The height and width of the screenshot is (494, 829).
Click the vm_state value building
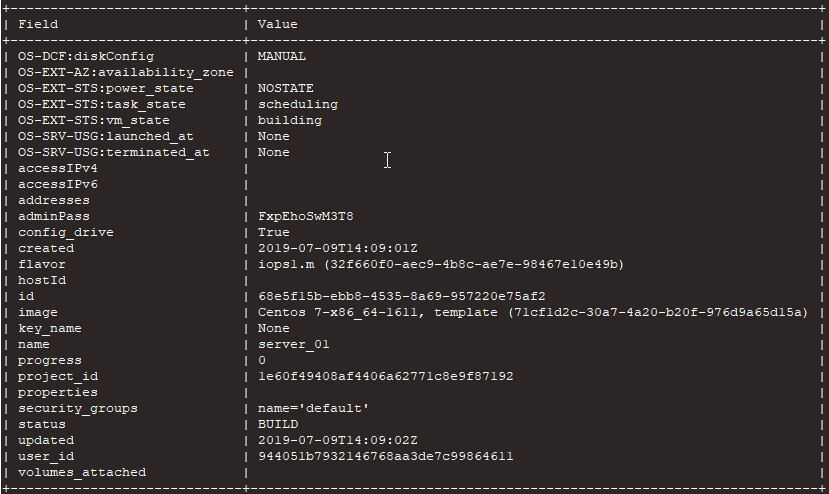290,120
